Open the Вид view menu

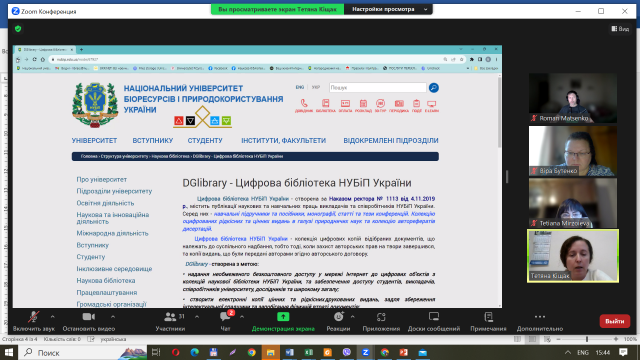(x=620, y=29)
